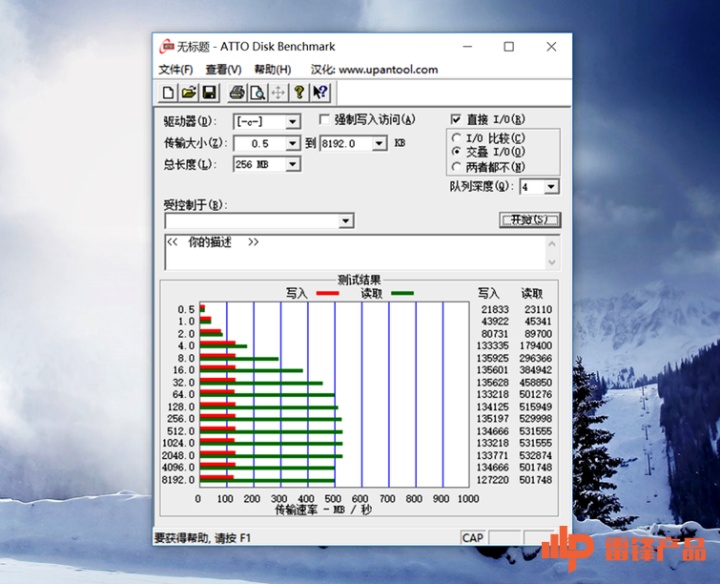Maximize the ATTO Disk Benchmark window
Screen dimensions: 720x584
509,47
